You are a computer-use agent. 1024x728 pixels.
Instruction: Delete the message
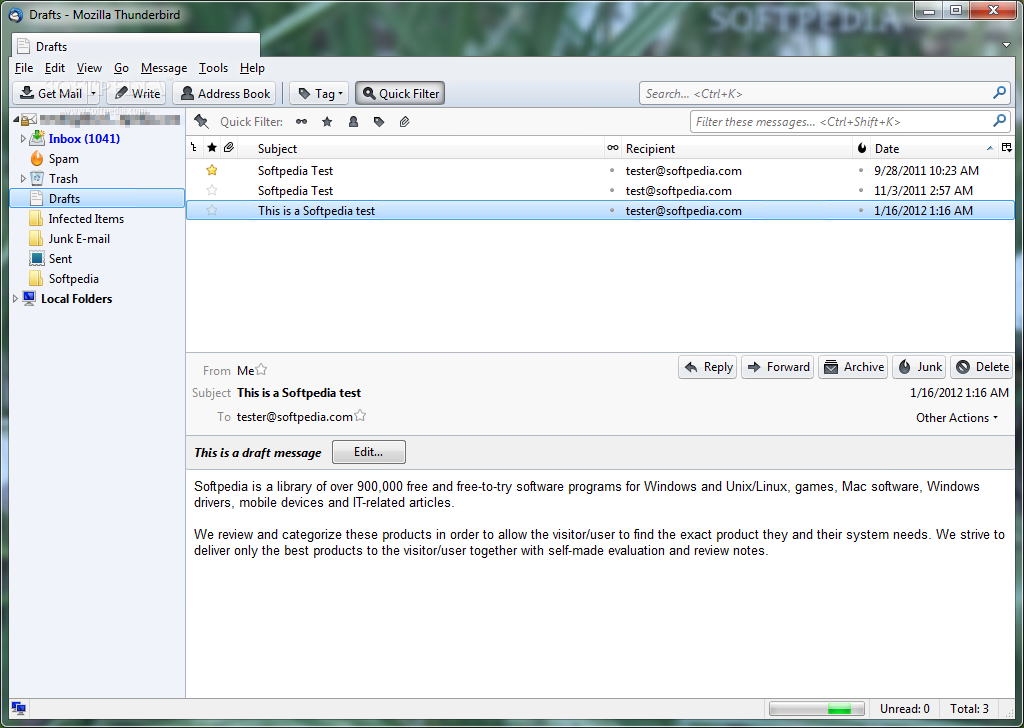pyautogui.click(x=982, y=367)
